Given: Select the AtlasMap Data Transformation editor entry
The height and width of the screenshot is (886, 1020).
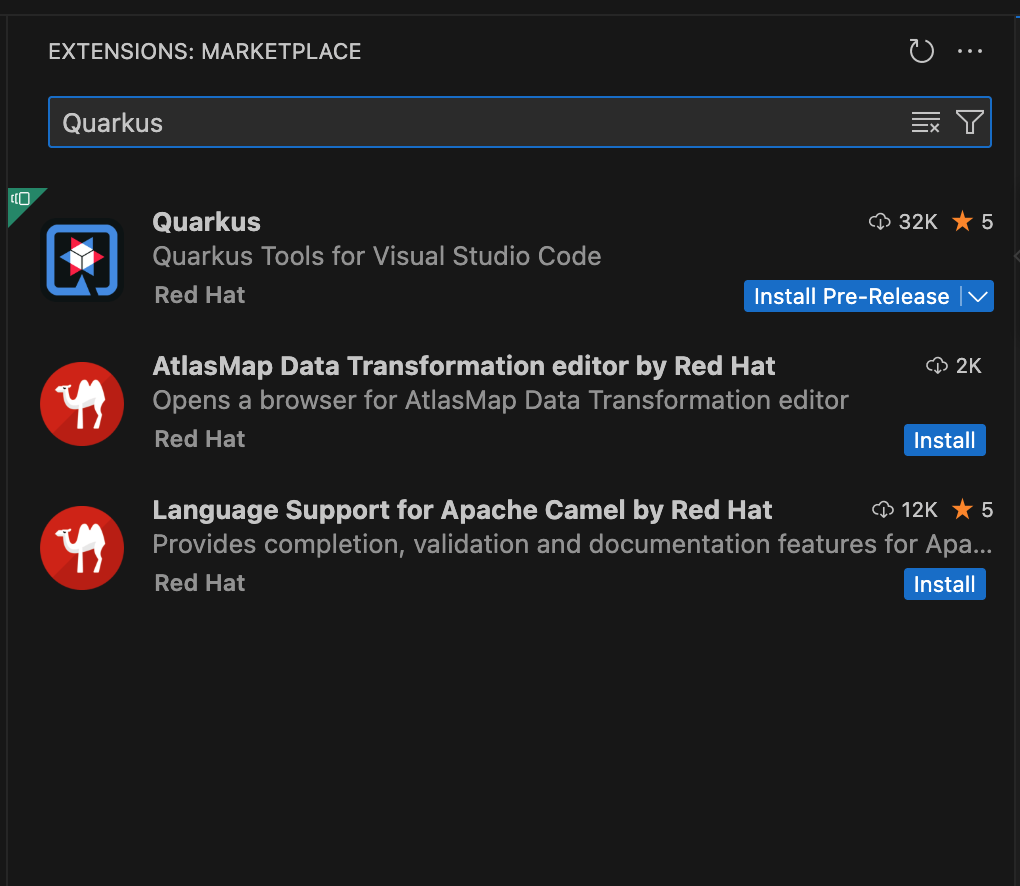Looking at the screenshot, I should coord(463,366).
